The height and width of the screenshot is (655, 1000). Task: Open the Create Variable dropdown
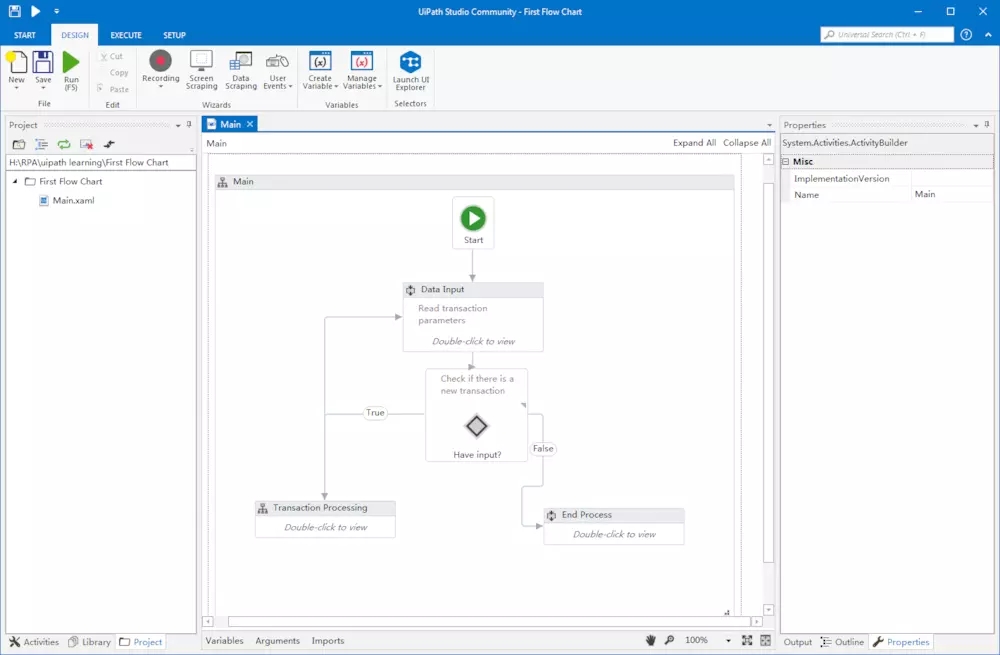tap(320, 70)
